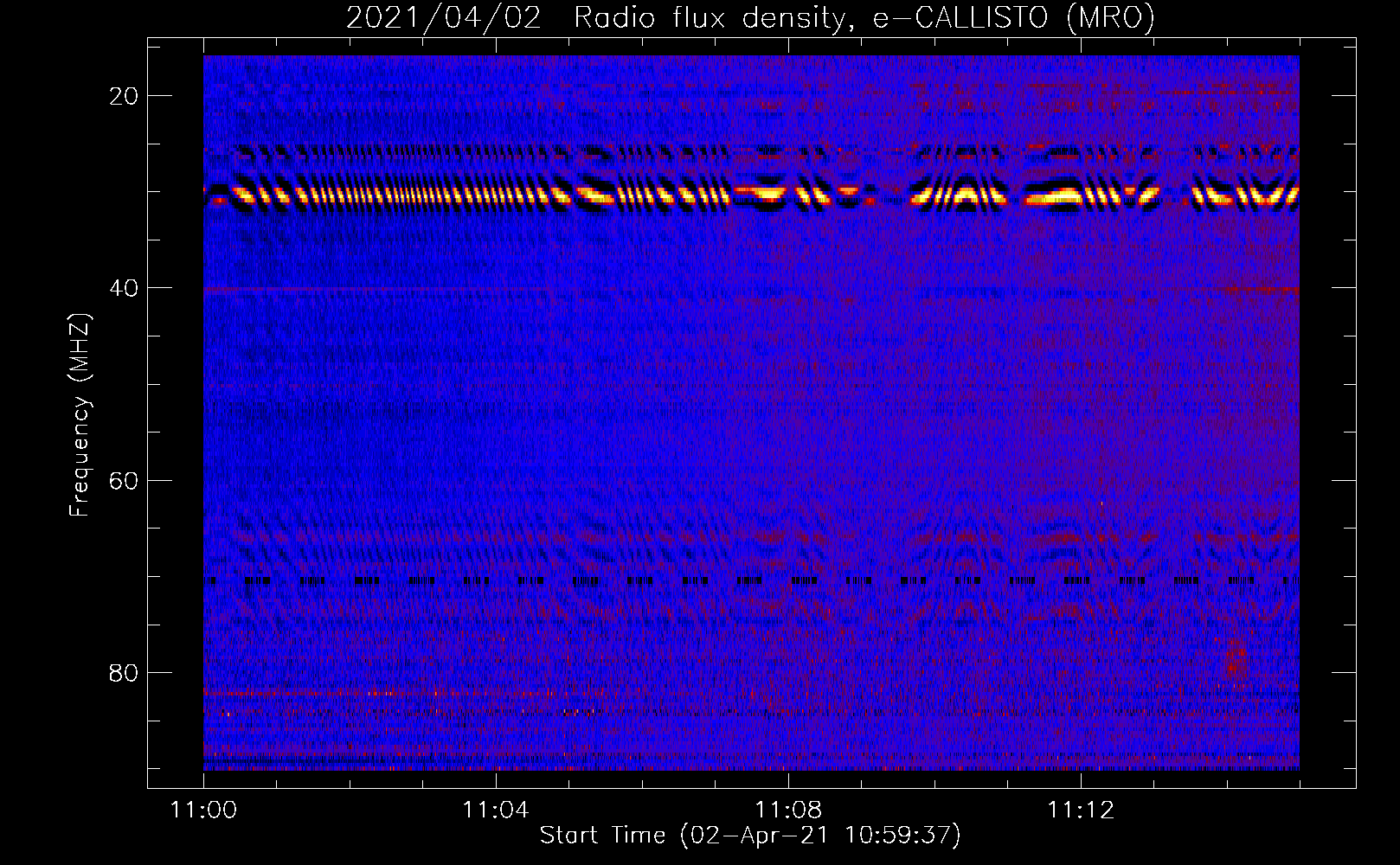This screenshot has width=1400, height=865.
Task: Click the '40' frequency tick label
Action: coord(124,288)
